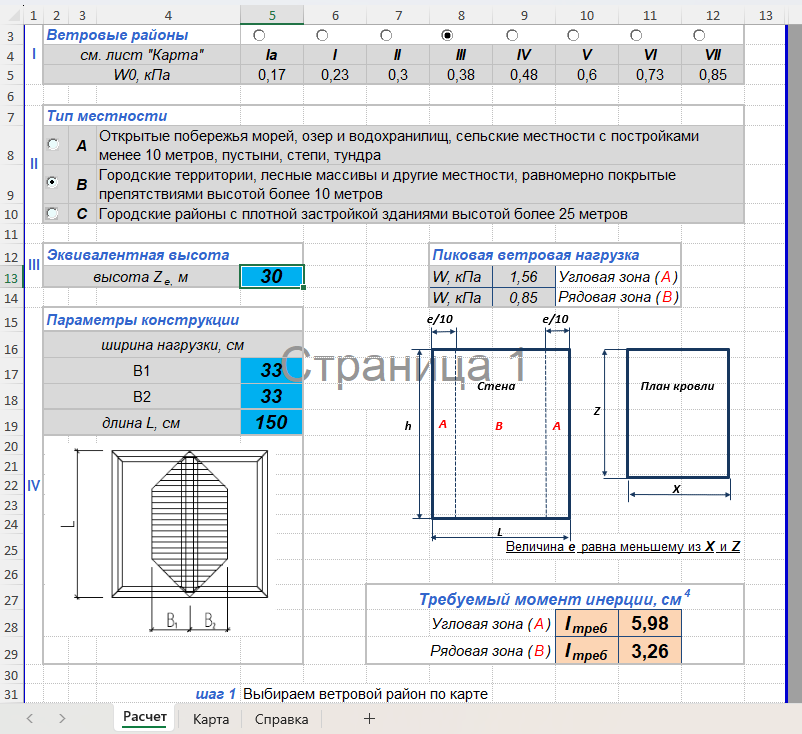Click the heading Эквивалентная высота
The height and width of the screenshot is (734, 802).
[138, 255]
